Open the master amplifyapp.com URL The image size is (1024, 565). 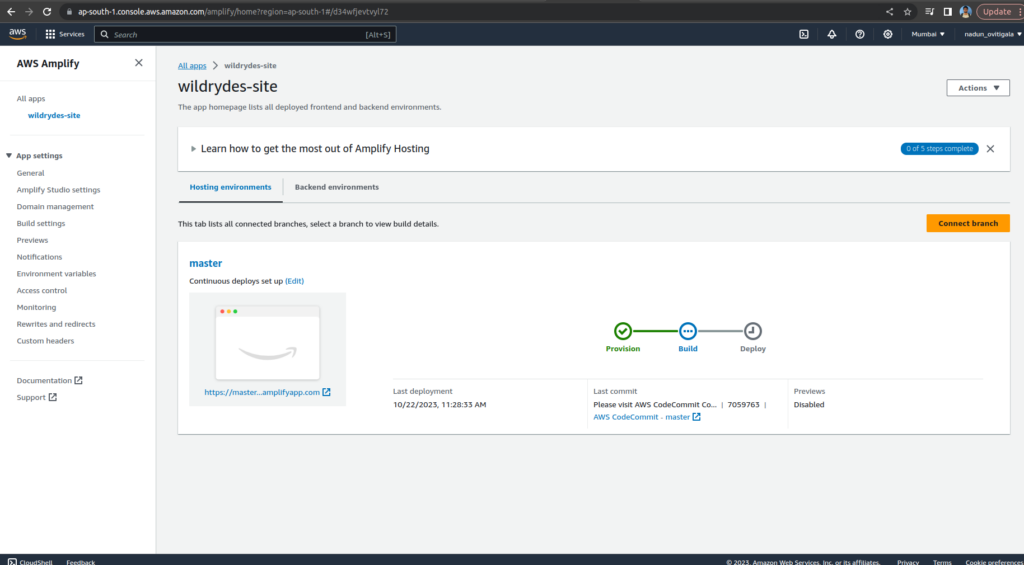[267, 393]
